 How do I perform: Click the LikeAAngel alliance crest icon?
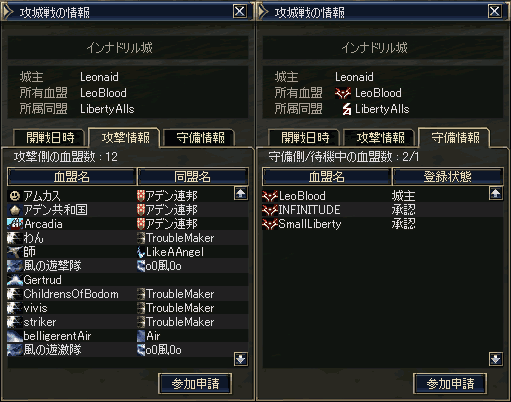(141, 252)
